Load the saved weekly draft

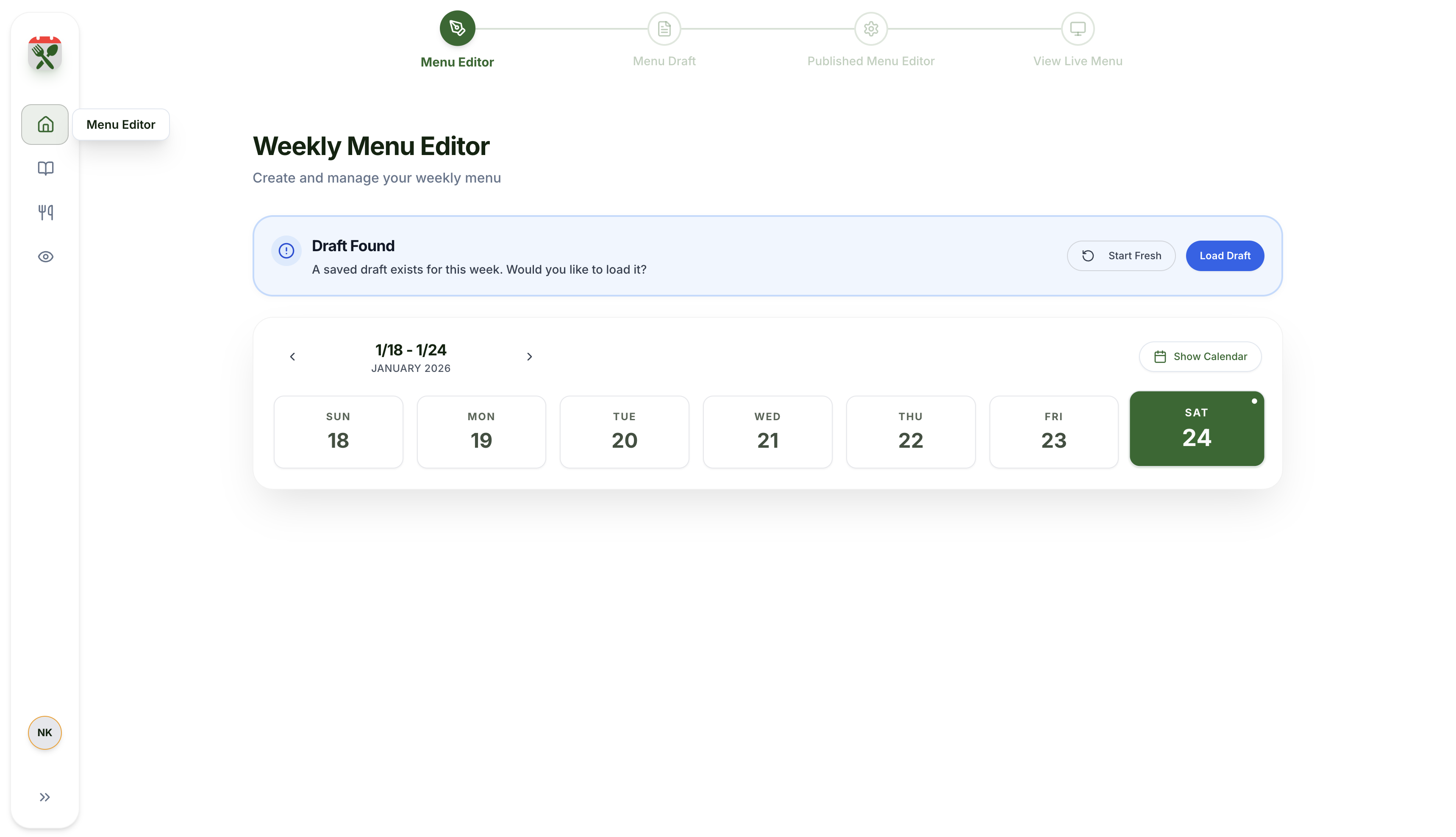tap(1224, 255)
